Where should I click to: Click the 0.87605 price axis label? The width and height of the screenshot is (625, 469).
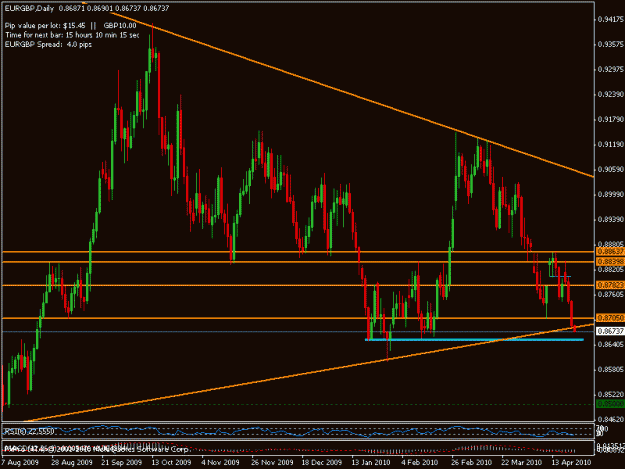pyautogui.click(x=611, y=294)
